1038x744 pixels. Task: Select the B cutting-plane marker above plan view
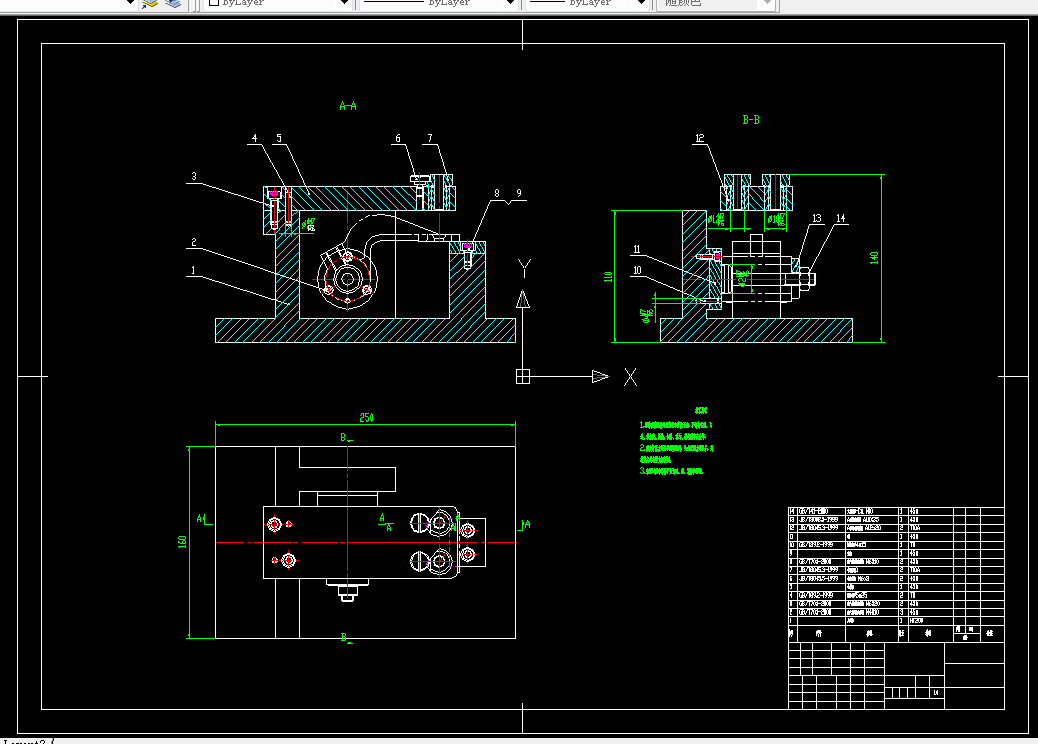tap(346, 438)
